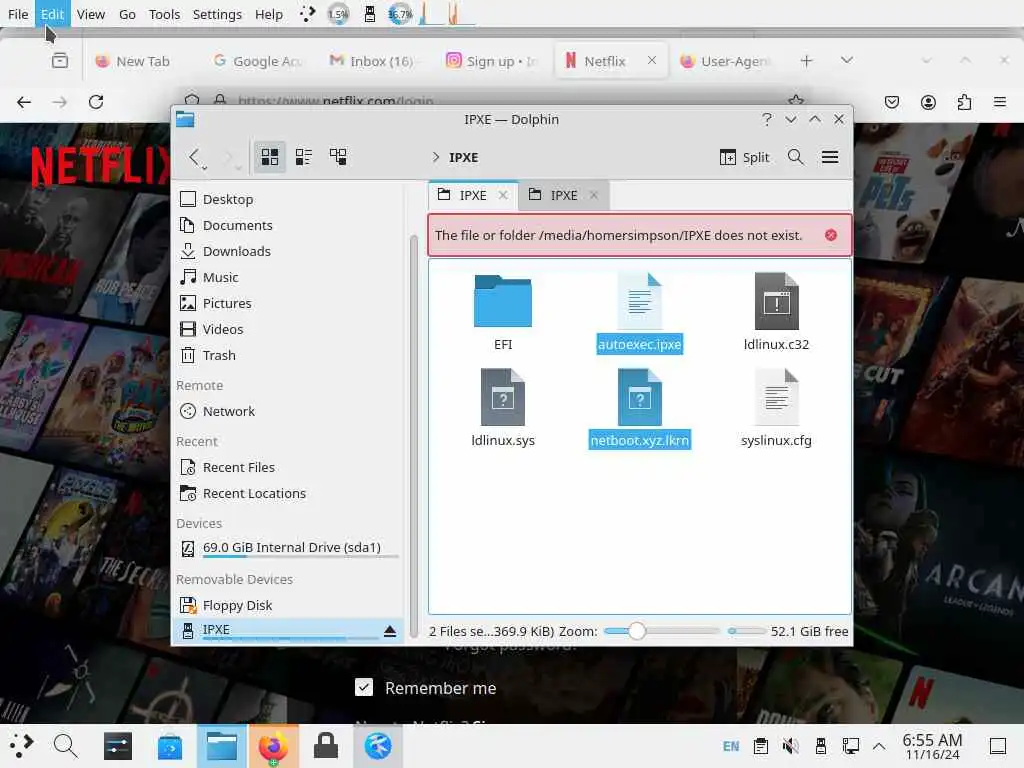Dismiss the folder does not exist error
This screenshot has height=768, width=1024.
[831, 235]
